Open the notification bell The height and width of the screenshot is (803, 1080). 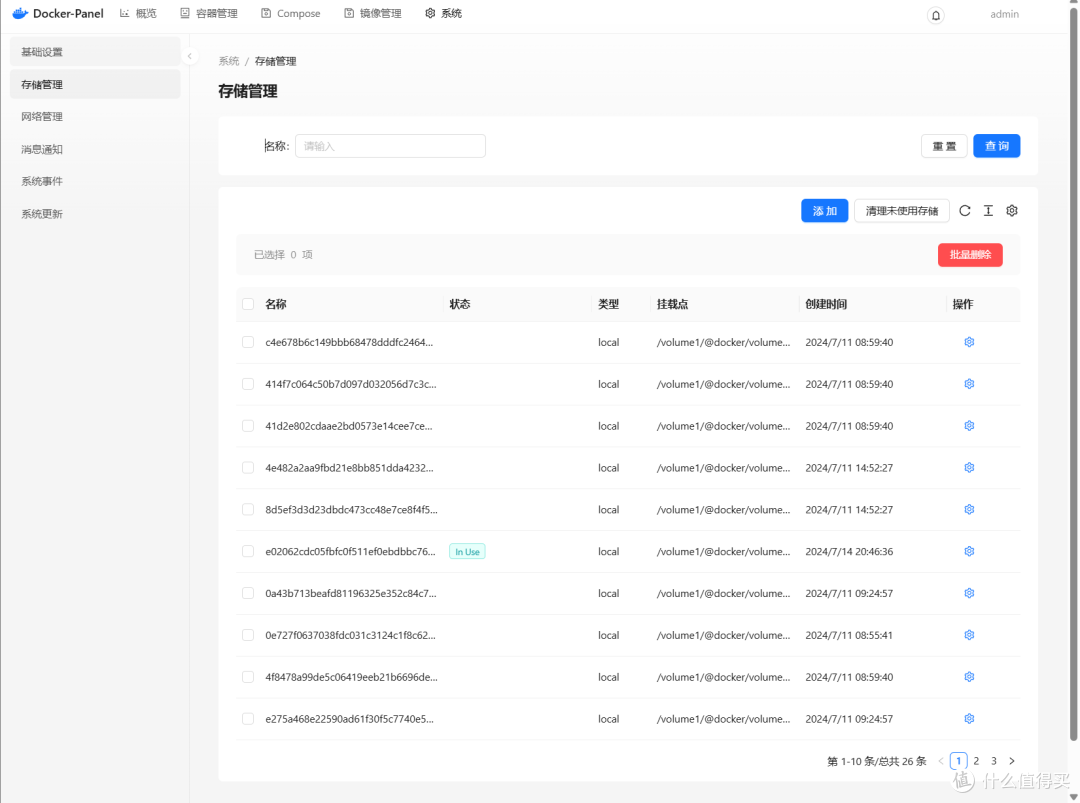[935, 15]
